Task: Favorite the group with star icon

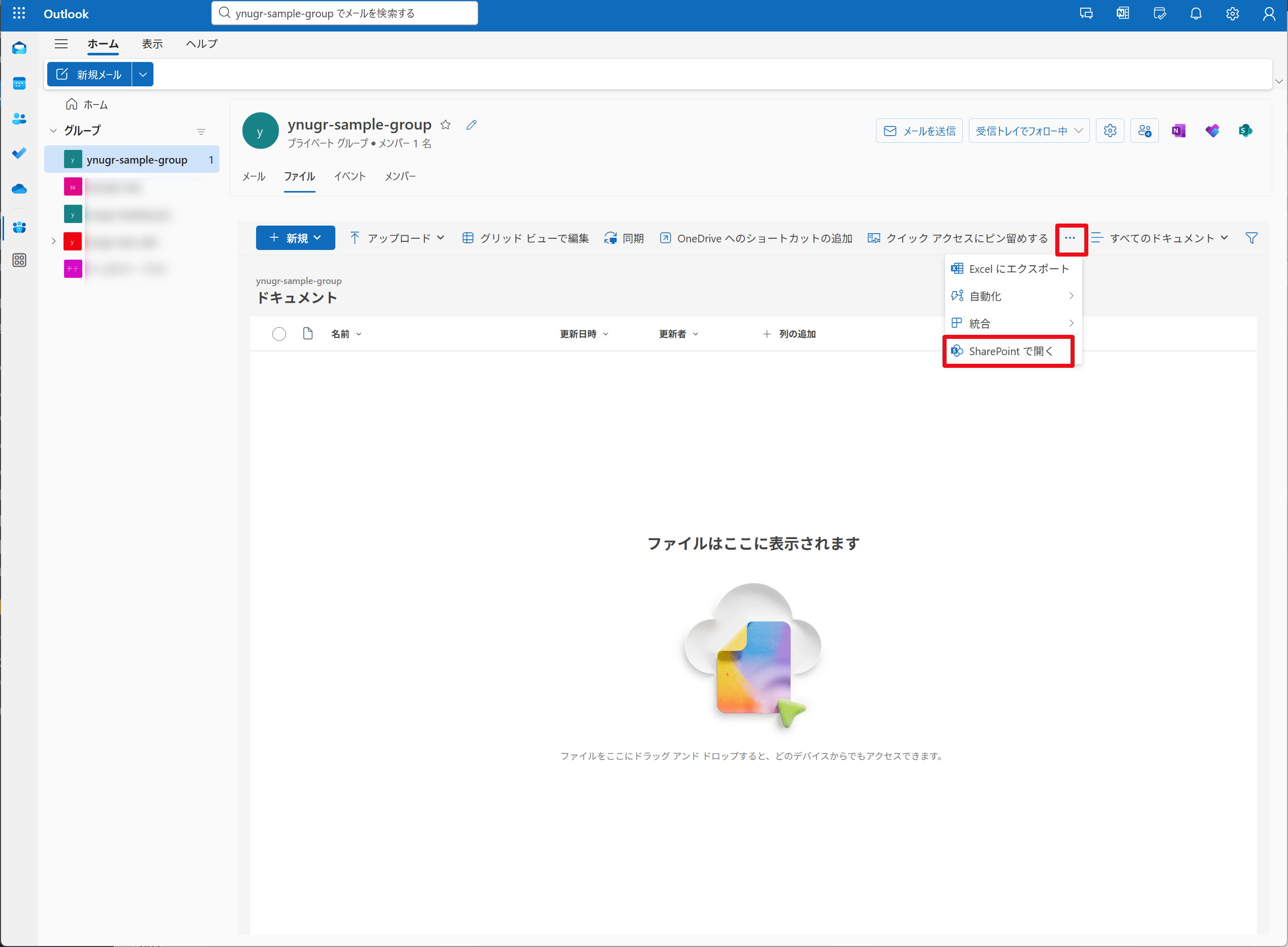Action: click(x=446, y=125)
